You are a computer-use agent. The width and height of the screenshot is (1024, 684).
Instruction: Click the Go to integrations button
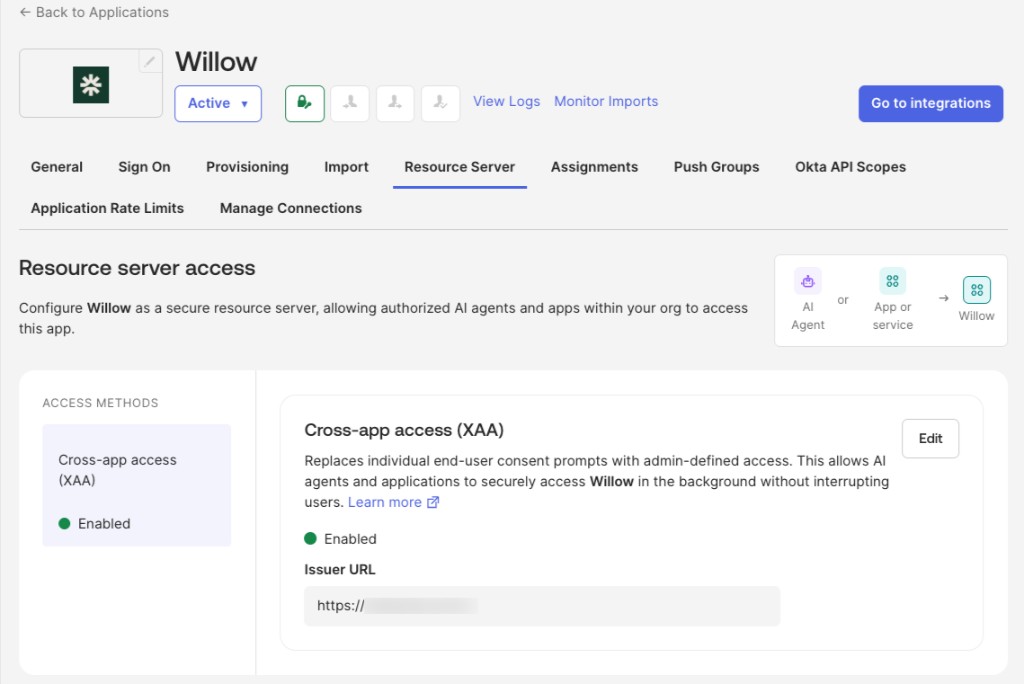tap(931, 103)
